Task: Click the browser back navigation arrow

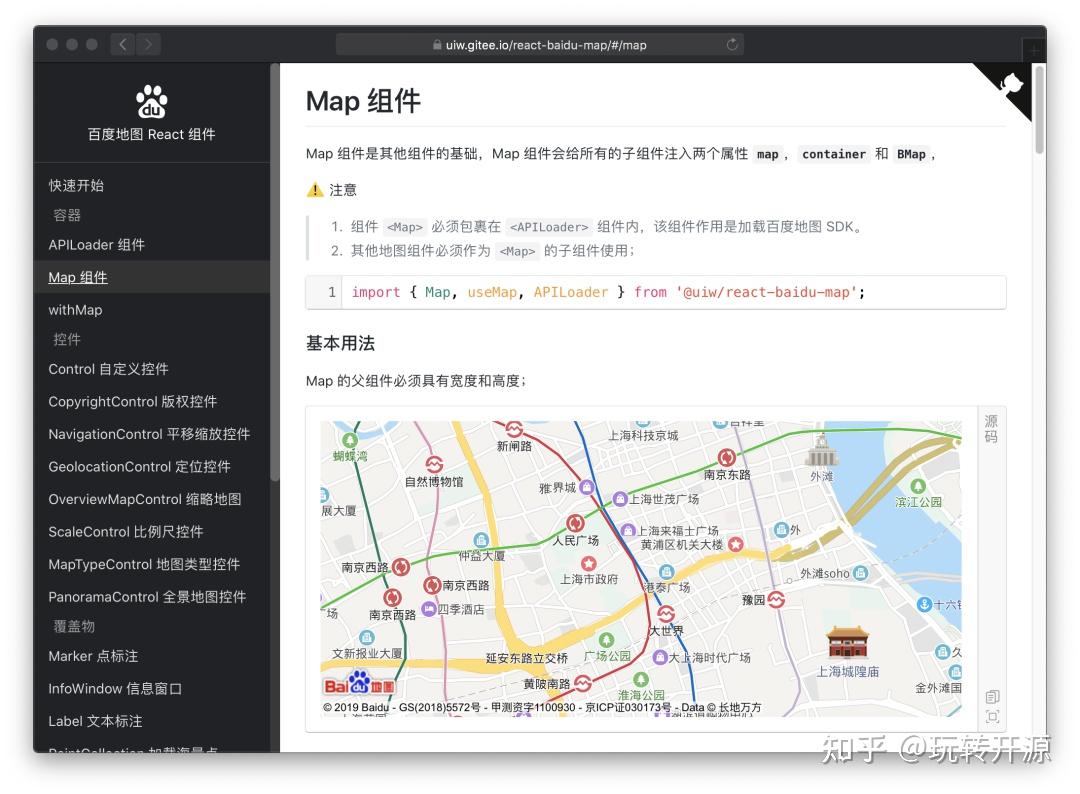Action: tap(121, 44)
